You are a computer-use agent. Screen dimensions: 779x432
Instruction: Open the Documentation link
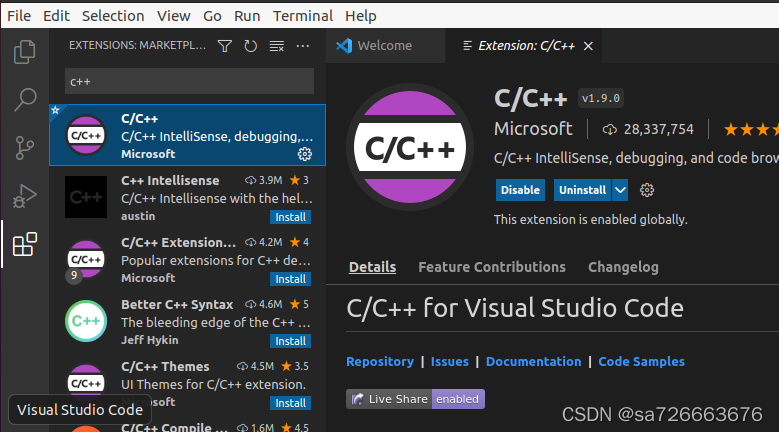point(533,361)
